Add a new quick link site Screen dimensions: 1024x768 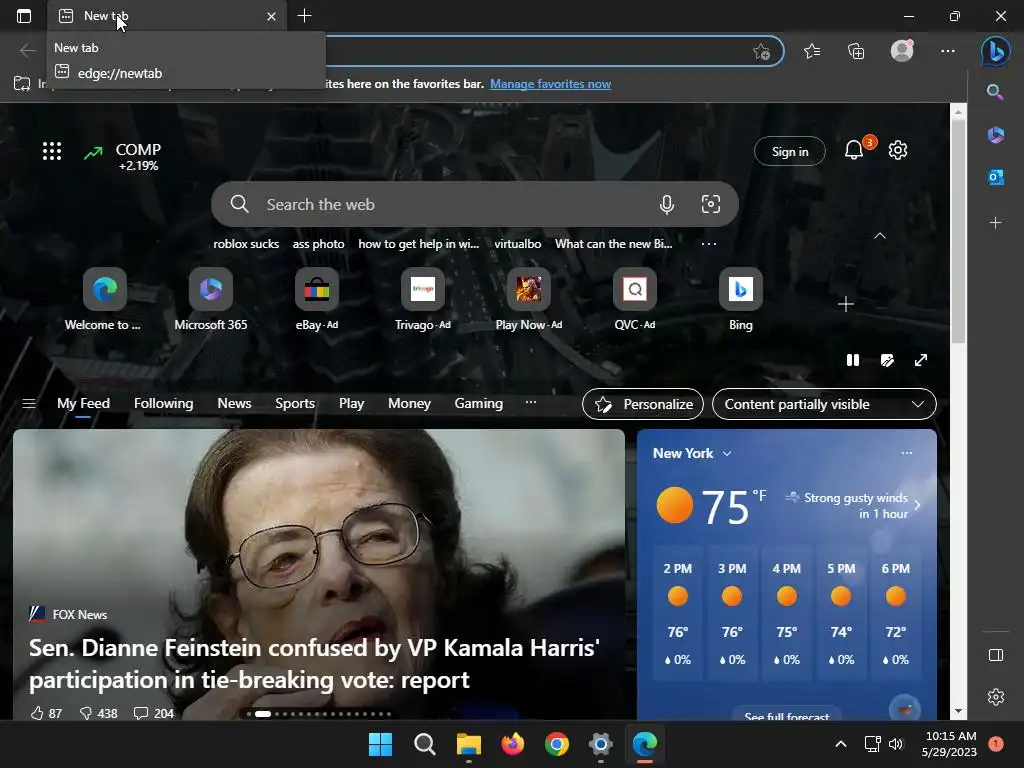pos(846,304)
